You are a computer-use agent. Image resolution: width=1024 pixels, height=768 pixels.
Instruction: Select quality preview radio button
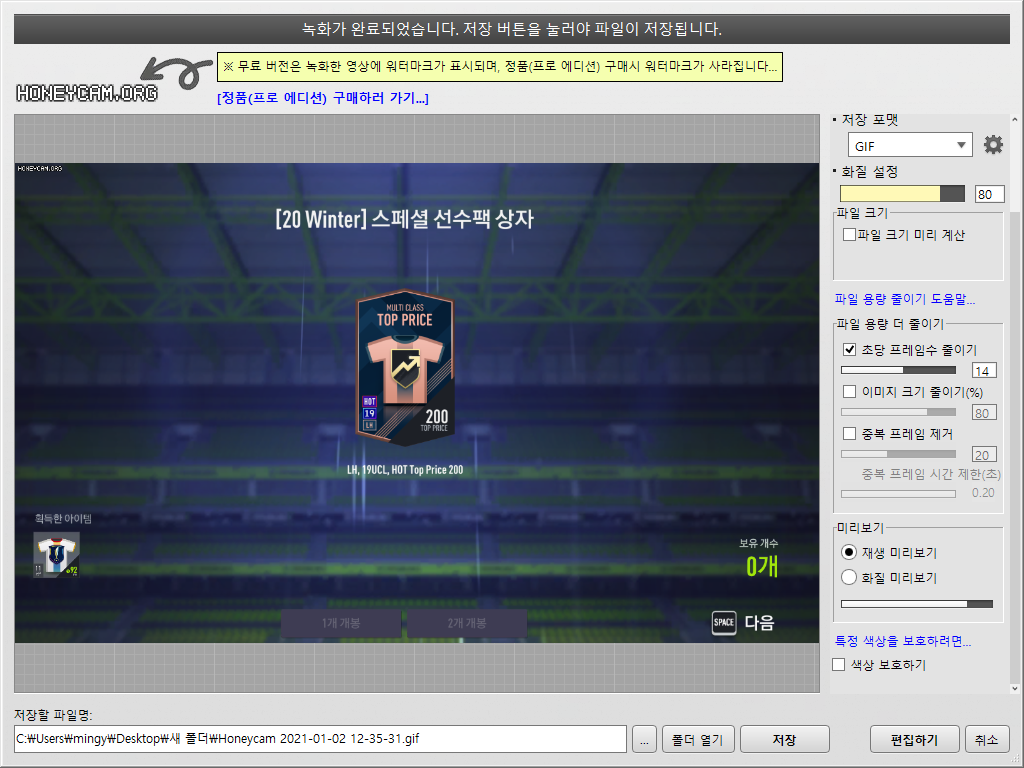coord(849,577)
